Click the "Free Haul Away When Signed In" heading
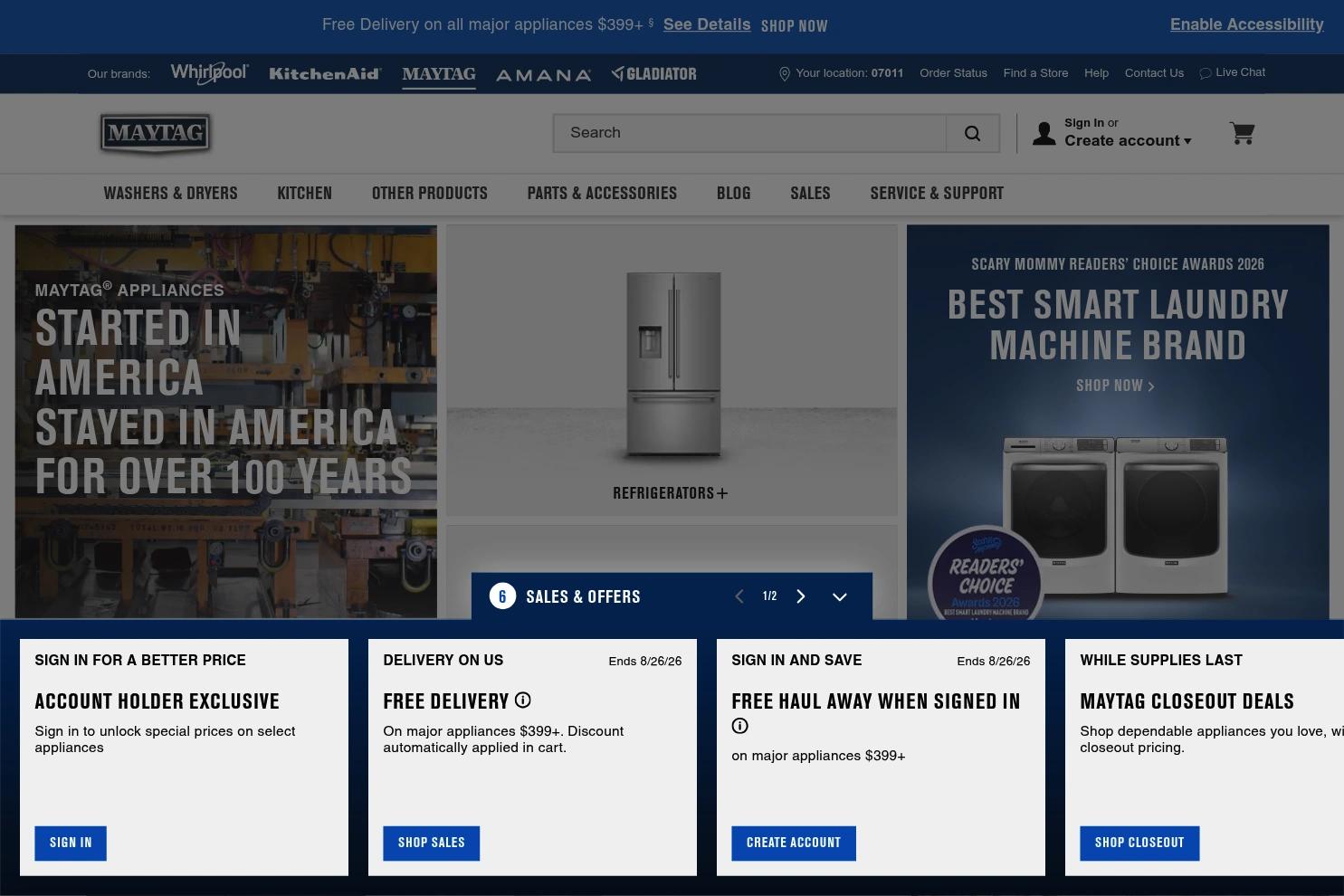This screenshot has height=896, width=1344. click(x=876, y=701)
